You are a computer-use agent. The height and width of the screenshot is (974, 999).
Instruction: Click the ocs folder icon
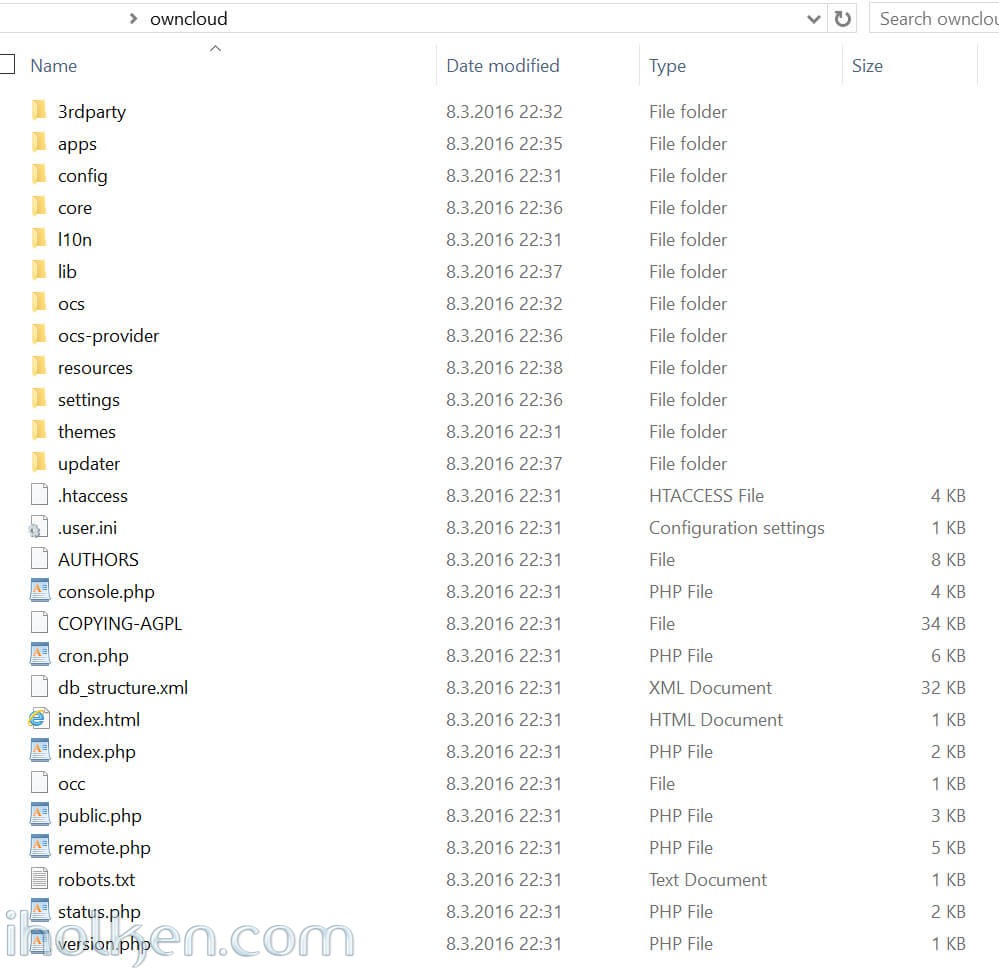point(39,303)
